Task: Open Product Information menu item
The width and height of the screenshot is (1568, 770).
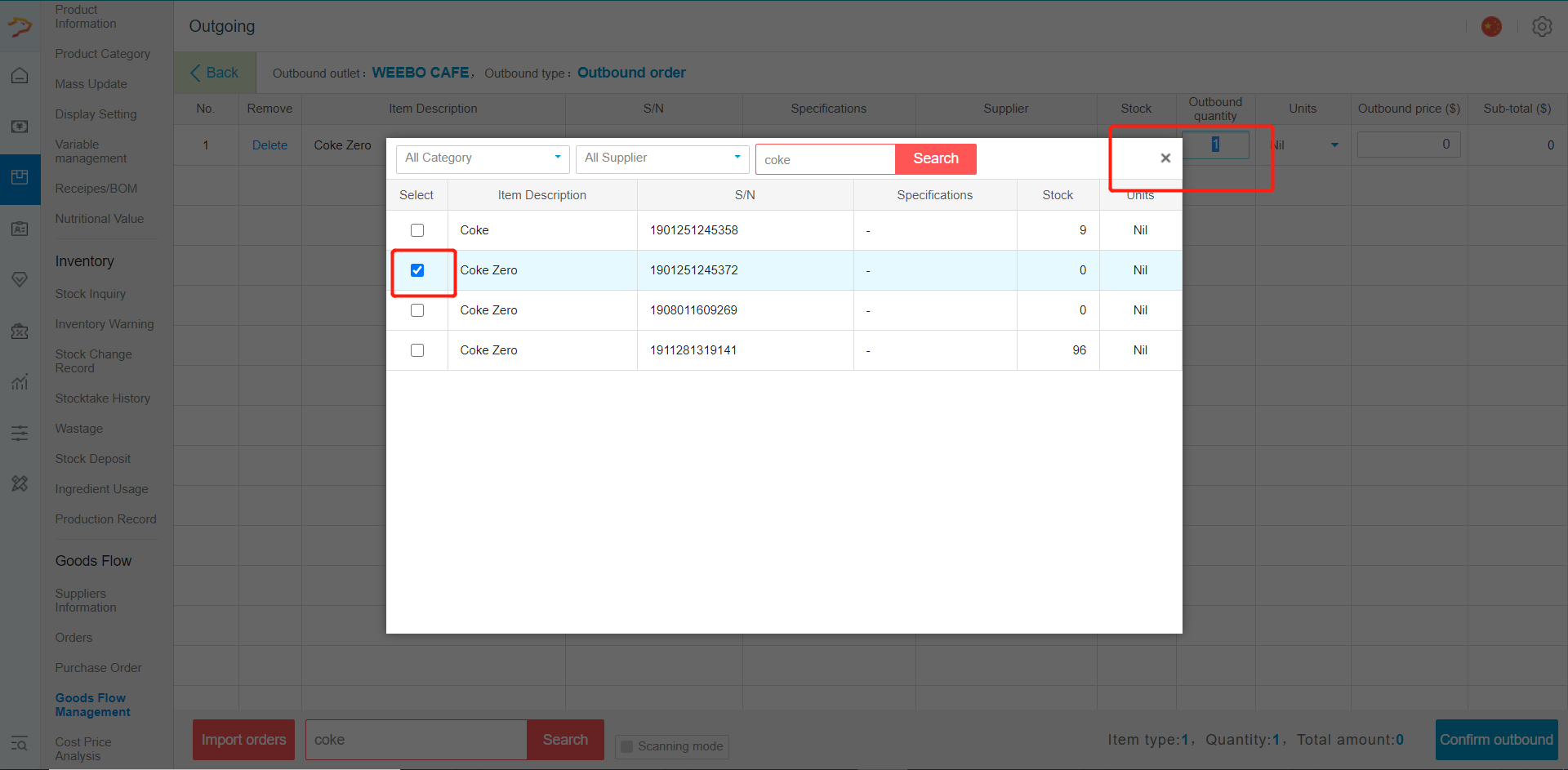Action: (86, 16)
